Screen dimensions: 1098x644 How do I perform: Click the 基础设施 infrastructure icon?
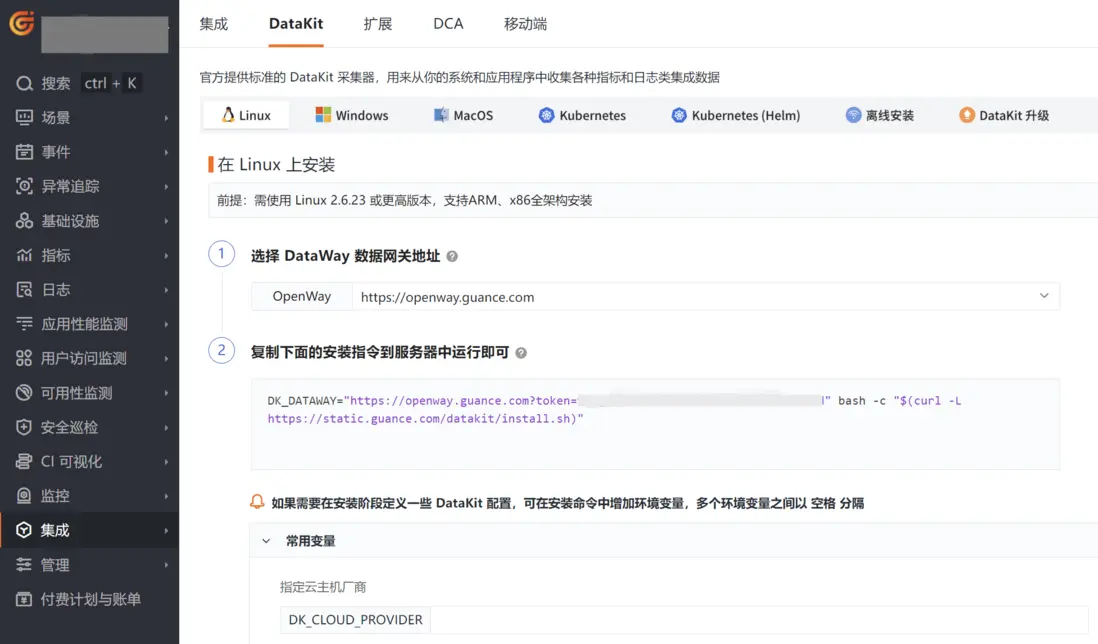coord(24,220)
